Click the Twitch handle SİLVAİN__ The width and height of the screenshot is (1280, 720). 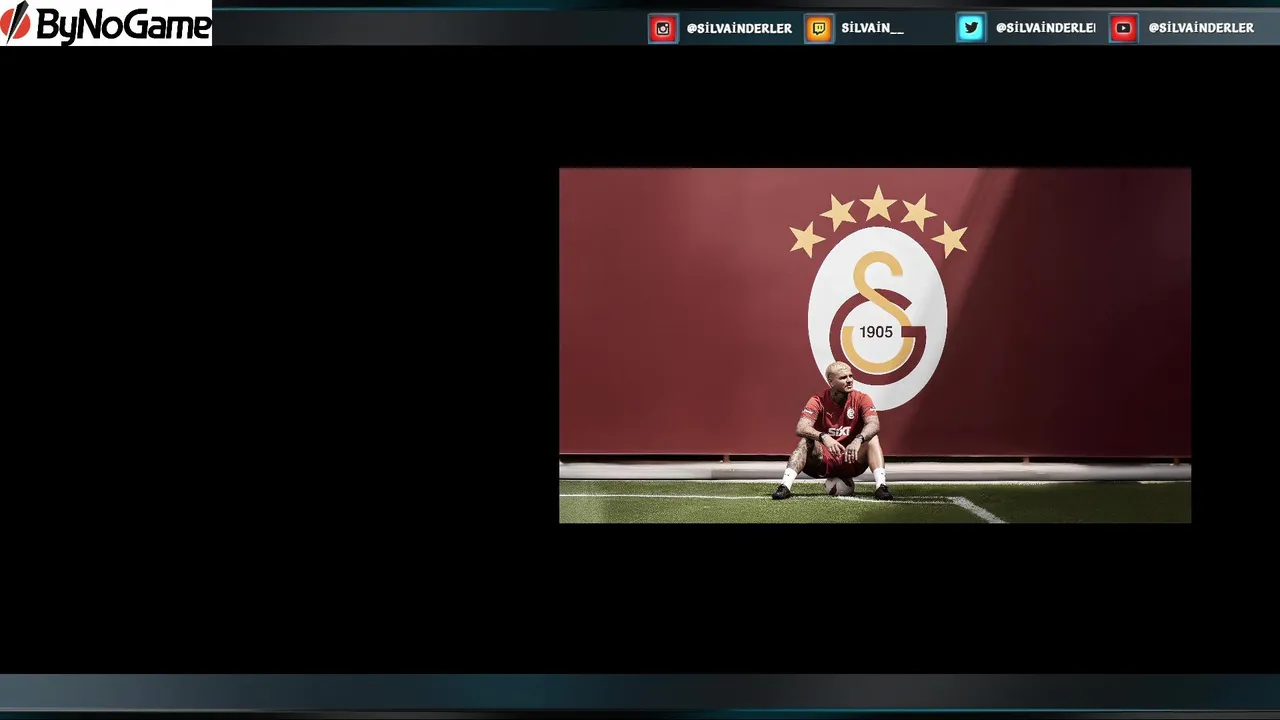[872, 28]
